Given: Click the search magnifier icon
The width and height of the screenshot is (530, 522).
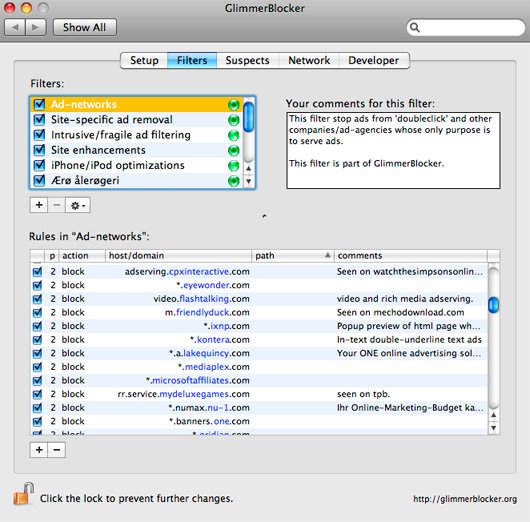Looking at the screenshot, I should 415,27.
